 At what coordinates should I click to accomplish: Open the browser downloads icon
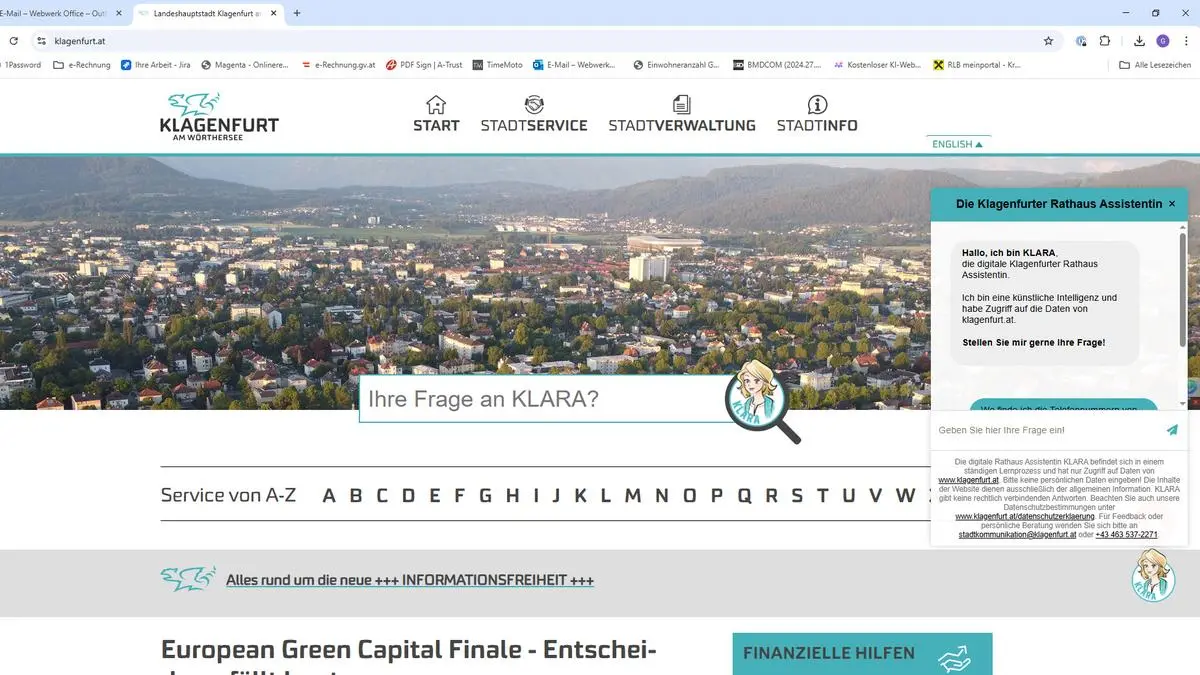click(1139, 41)
